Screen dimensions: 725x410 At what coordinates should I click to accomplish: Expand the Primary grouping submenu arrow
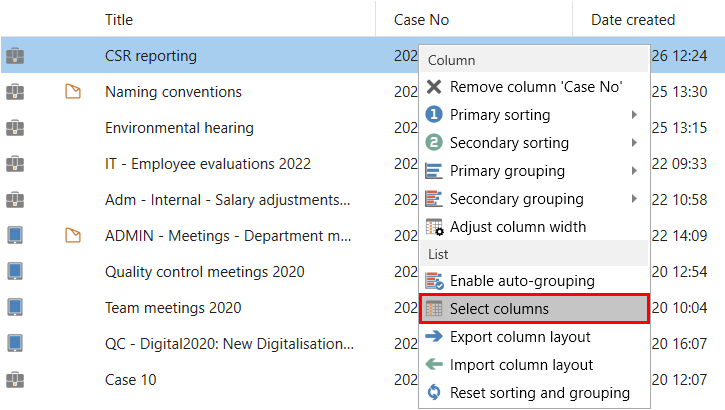click(x=635, y=171)
